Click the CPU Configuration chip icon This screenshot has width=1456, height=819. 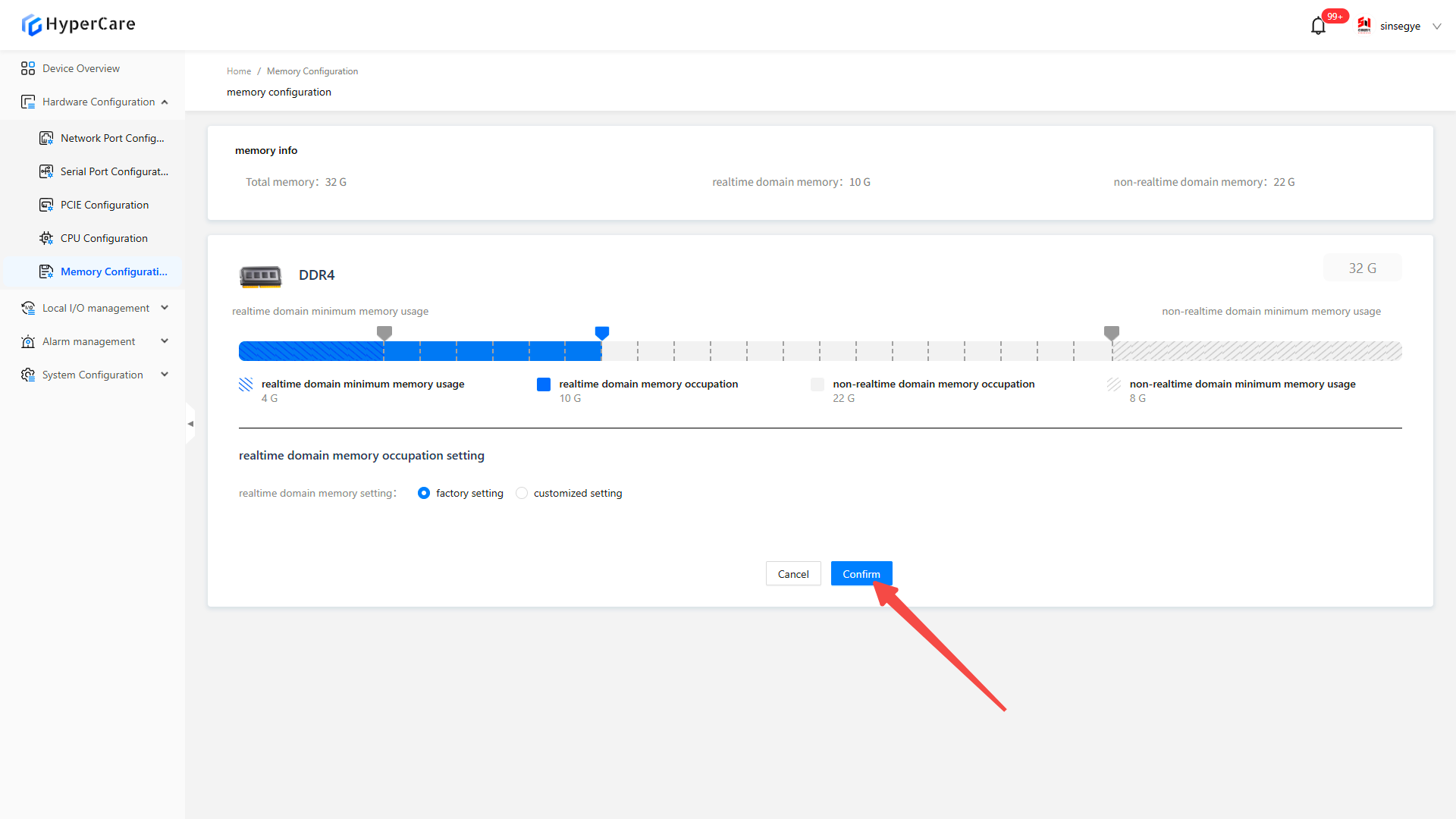tap(46, 238)
